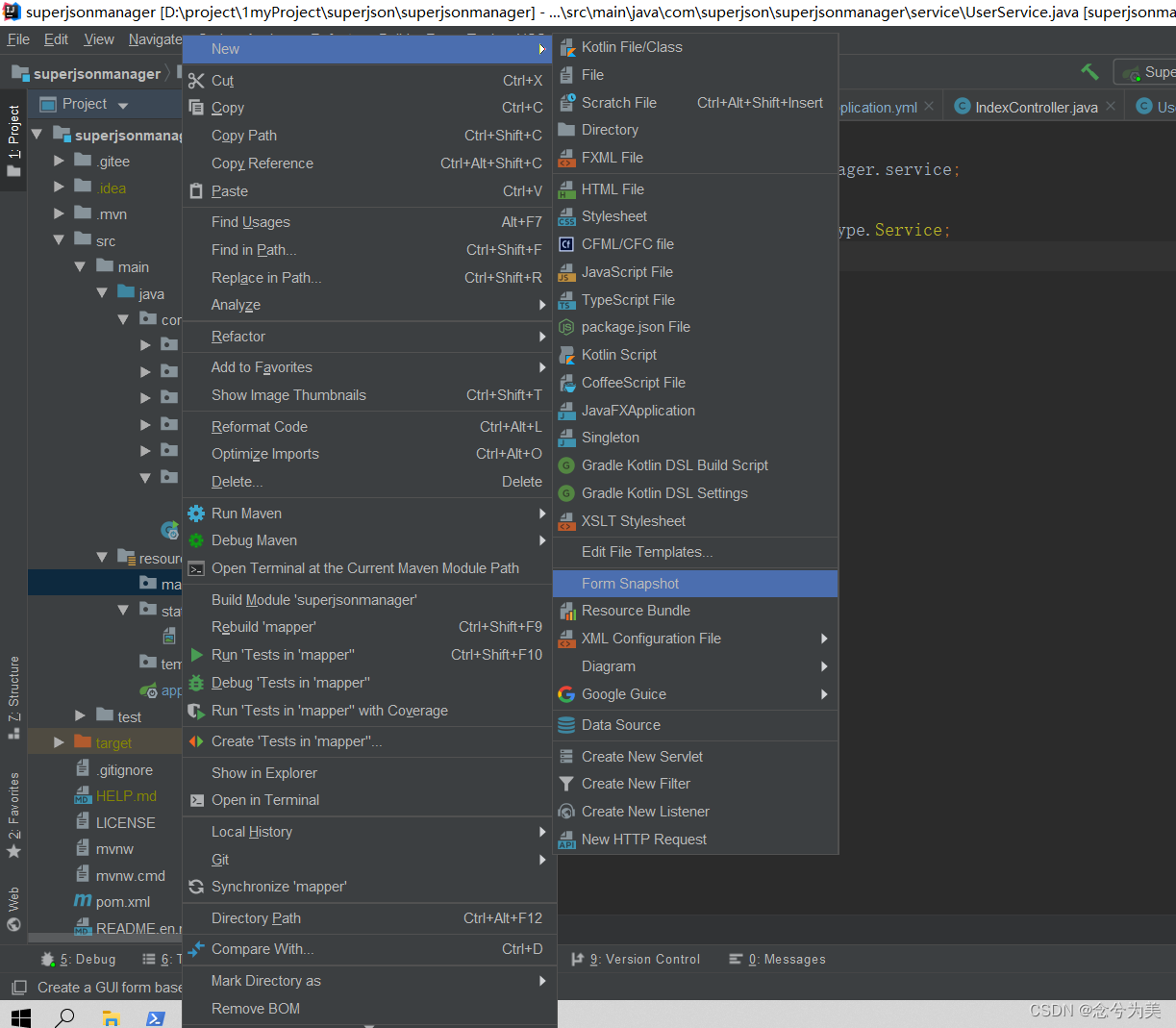Open Windows search from taskbar
The image size is (1176, 1028).
pyautogui.click(x=65, y=1016)
